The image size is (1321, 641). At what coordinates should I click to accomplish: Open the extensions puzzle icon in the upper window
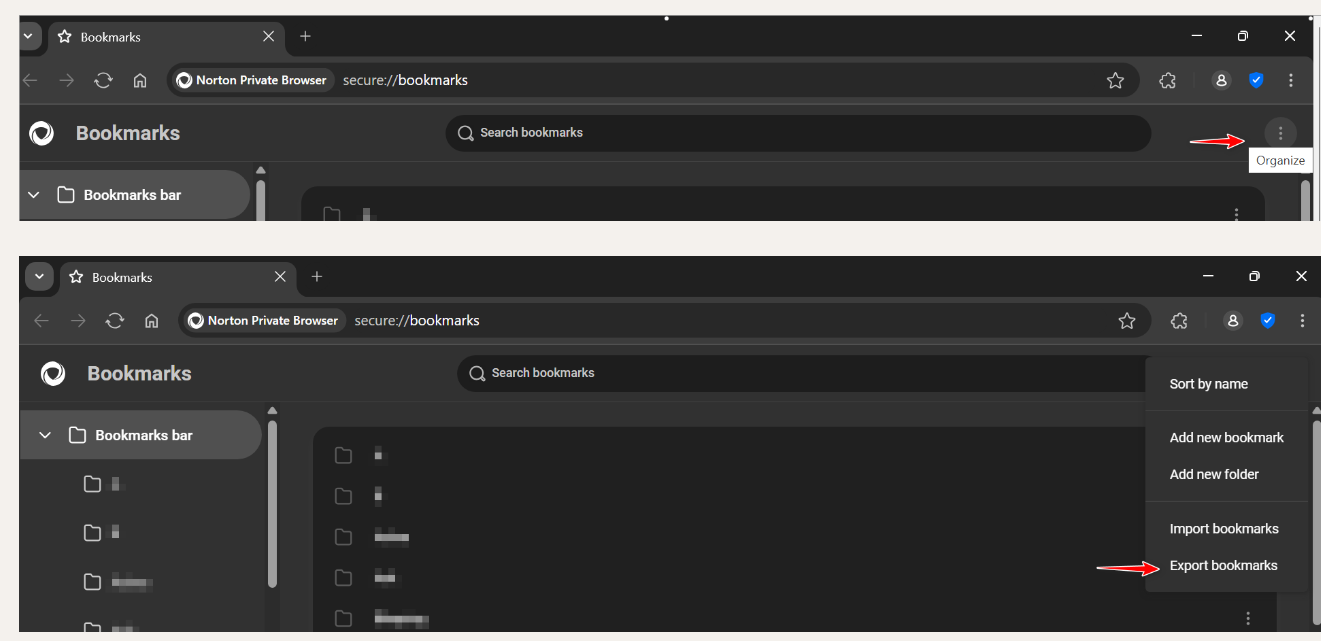(x=1167, y=80)
